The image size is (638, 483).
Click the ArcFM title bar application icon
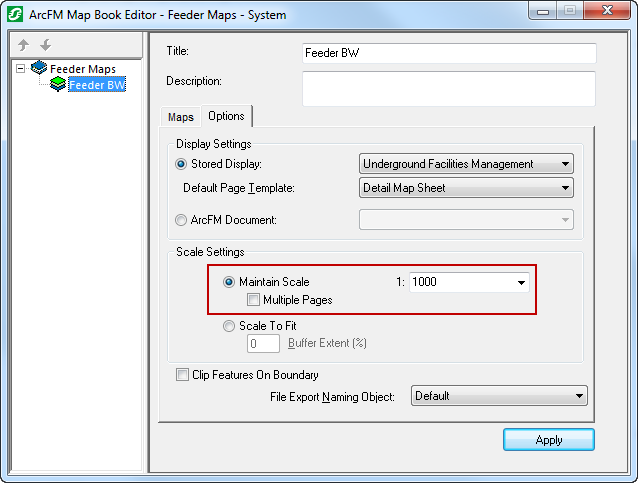click(x=15, y=15)
